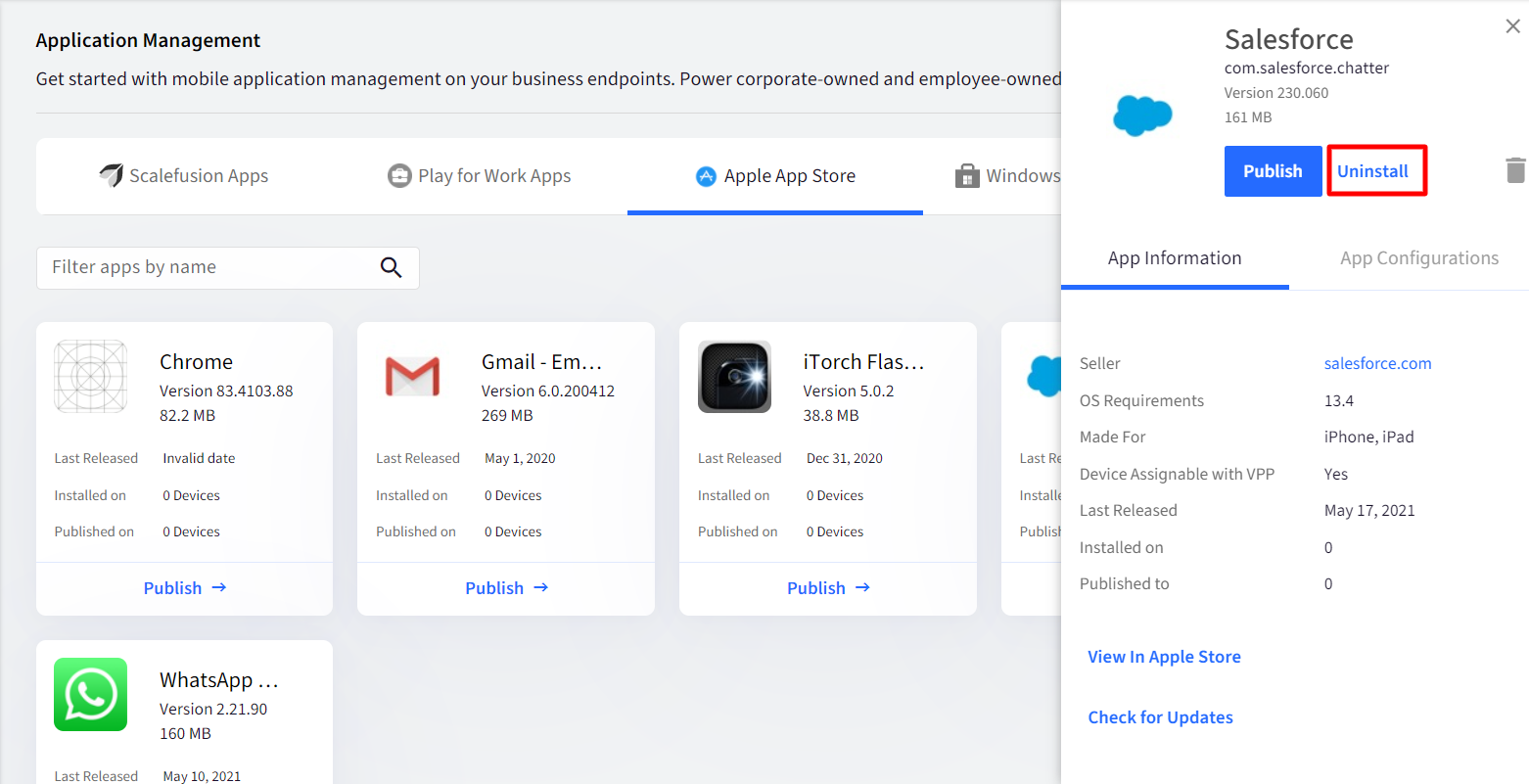Click Check for Updates link

click(1160, 717)
